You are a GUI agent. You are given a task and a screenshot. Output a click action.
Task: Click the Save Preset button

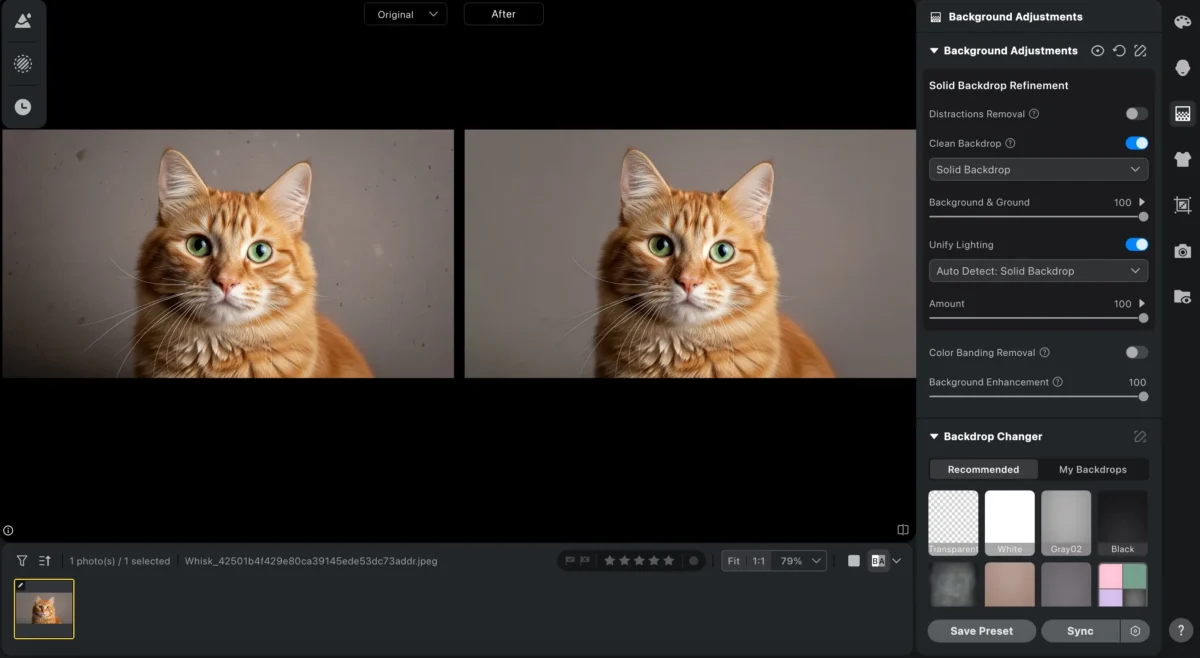point(981,631)
